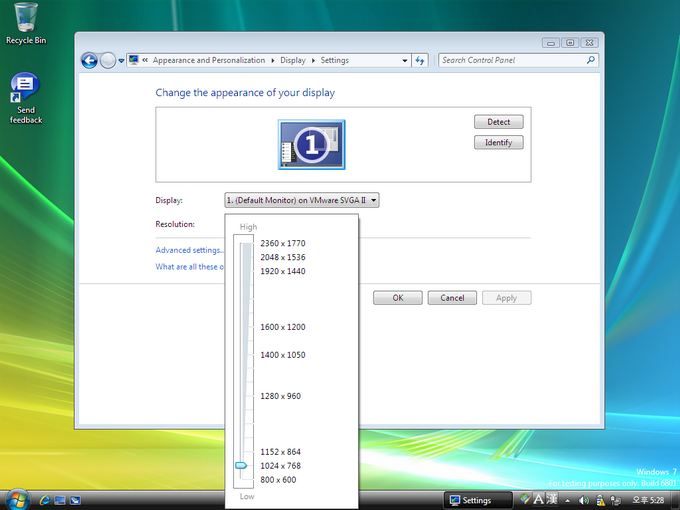Click the security warning tray icon
This screenshot has width=680, height=510.
pos(600,500)
